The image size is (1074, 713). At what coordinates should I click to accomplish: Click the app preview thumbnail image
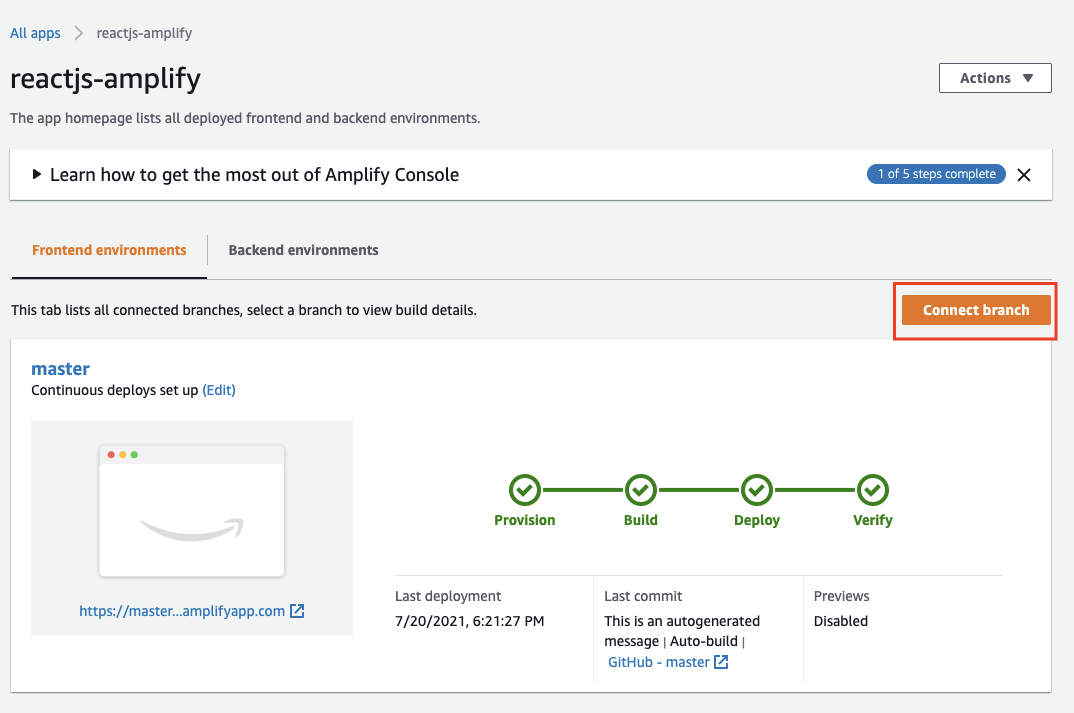(x=191, y=508)
